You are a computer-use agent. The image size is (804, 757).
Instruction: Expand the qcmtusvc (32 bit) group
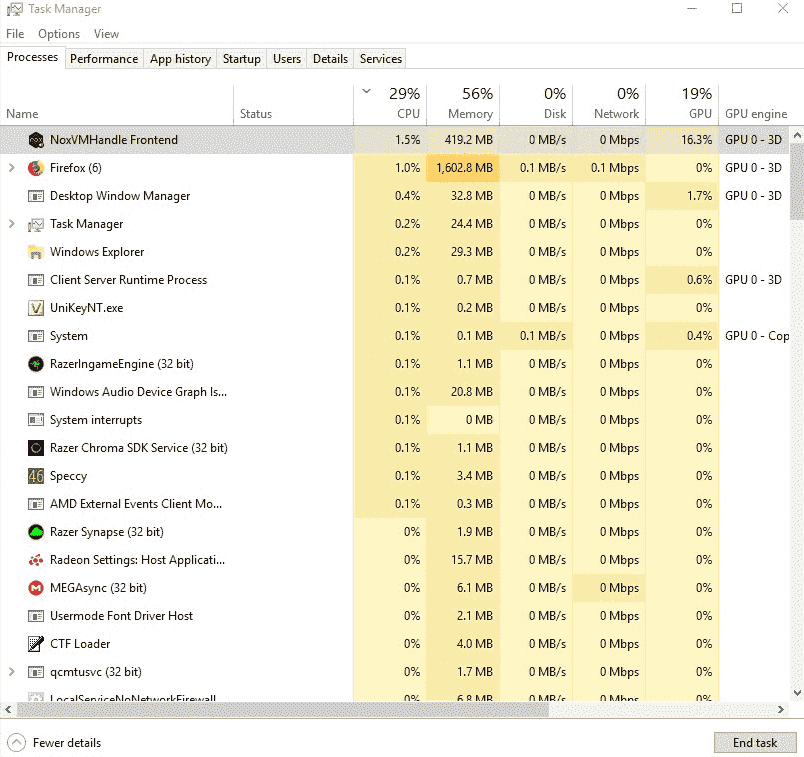pos(12,672)
